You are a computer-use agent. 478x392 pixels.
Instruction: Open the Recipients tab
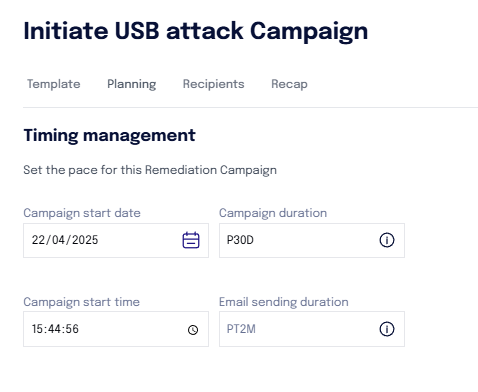(214, 84)
